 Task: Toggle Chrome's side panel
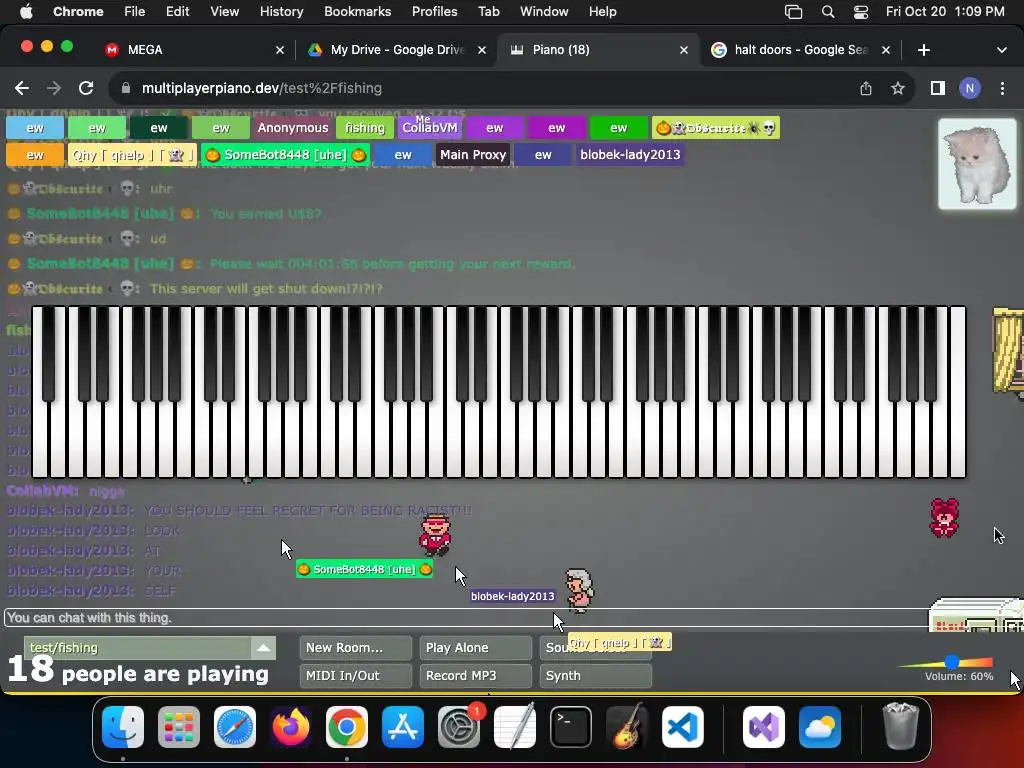coord(938,88)
